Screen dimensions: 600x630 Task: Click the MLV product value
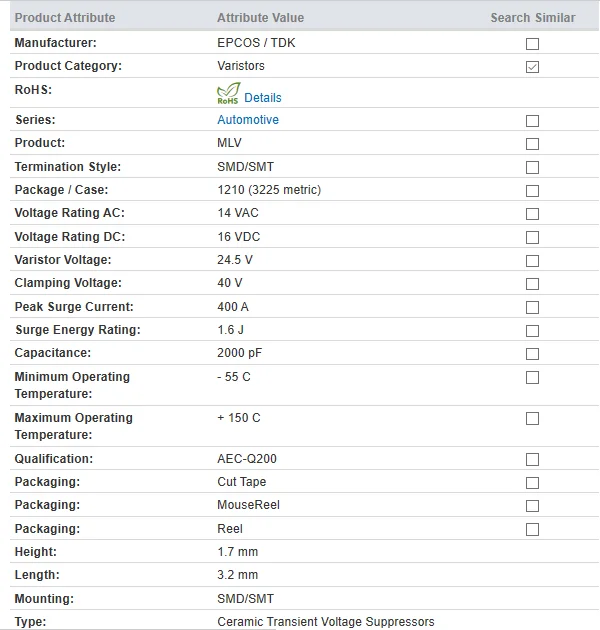(229, 143)
